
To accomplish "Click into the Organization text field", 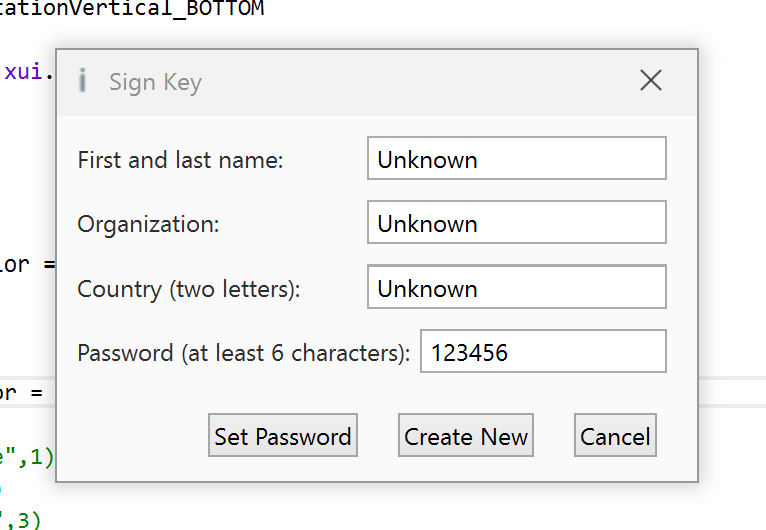I will tap(517, 222).
